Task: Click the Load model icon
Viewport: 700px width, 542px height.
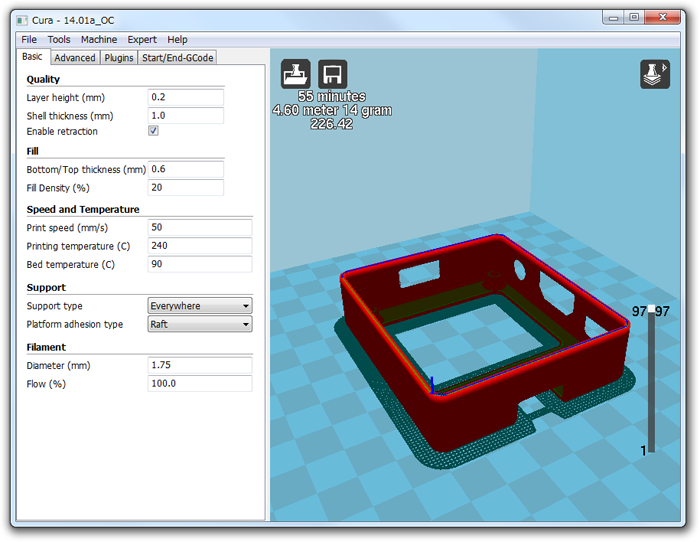Action: pyautogui.click(x=296, y=74)
